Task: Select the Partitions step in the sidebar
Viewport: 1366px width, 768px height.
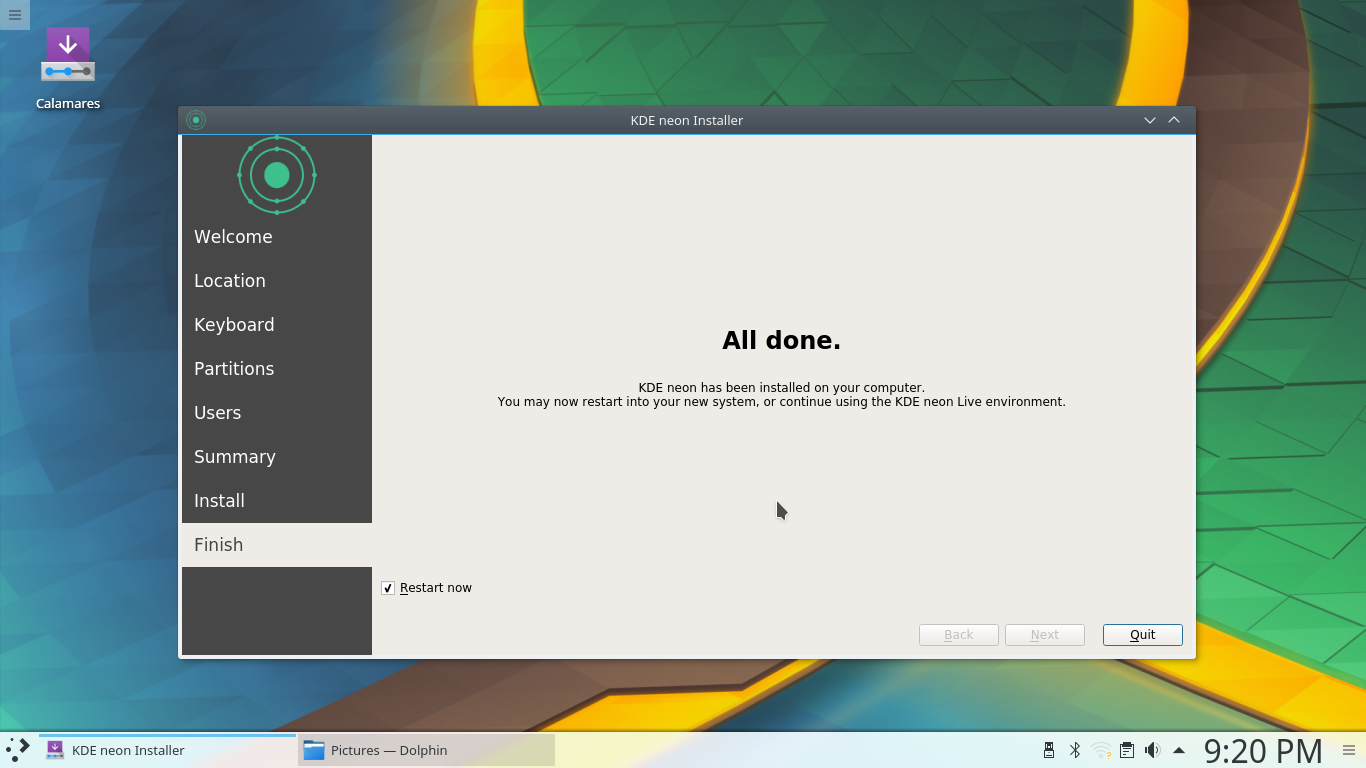Action: point(277,369)
